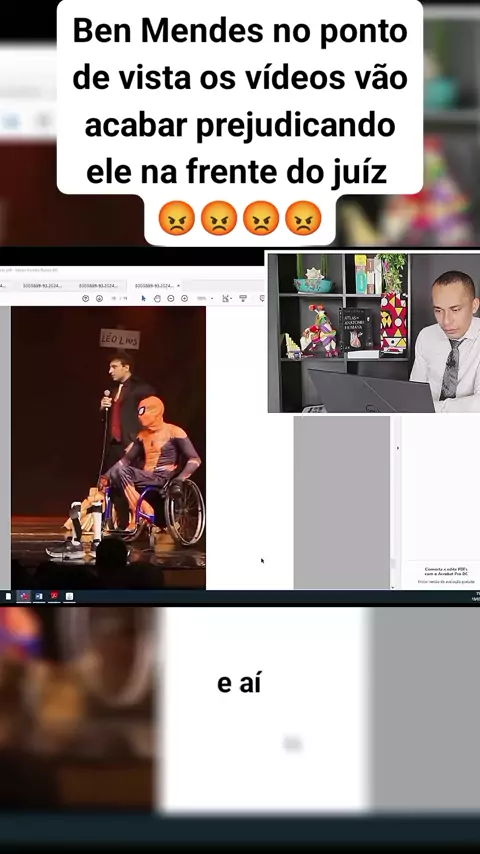Activate the arrow selection tool
Viewport: 480px width, 854px height.
(143, 298)
